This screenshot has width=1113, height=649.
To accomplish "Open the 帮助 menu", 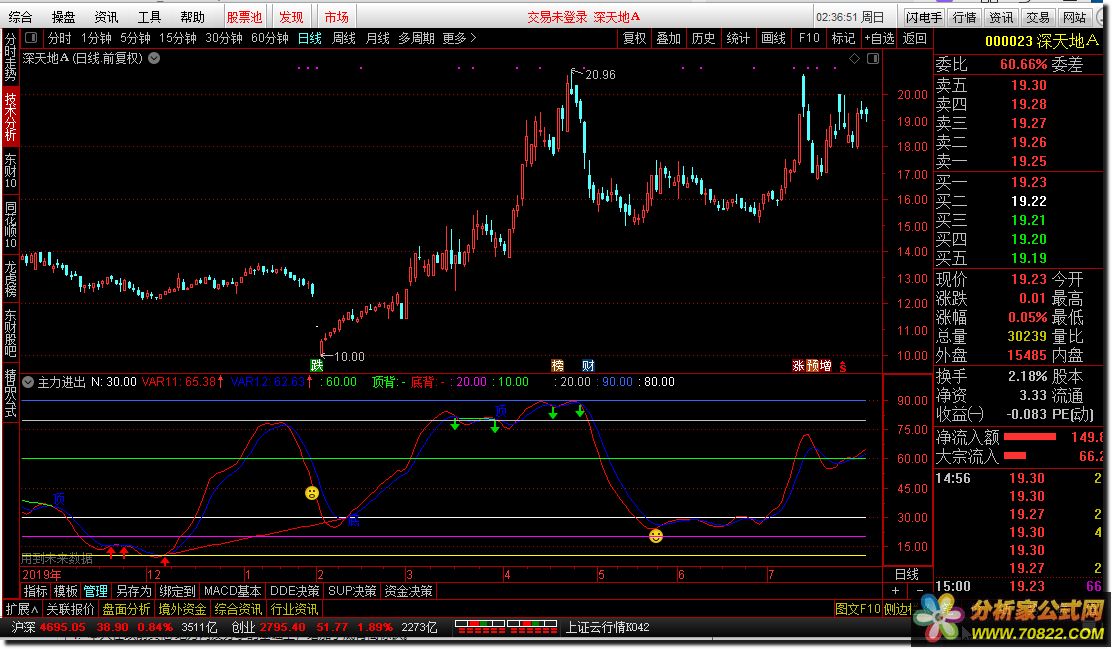I will click(x=192, y=17).
